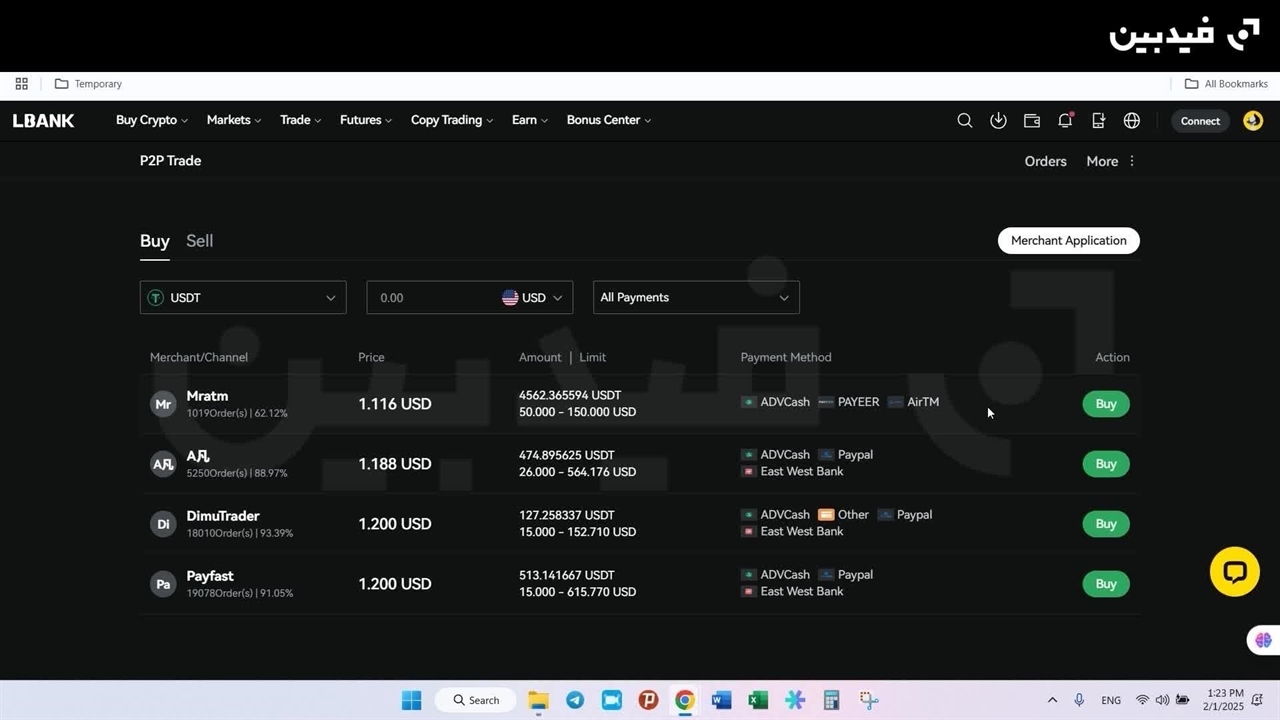1280x720 pixels.
Task: Click the search magnifier icon in header
Action: point(964,120)
